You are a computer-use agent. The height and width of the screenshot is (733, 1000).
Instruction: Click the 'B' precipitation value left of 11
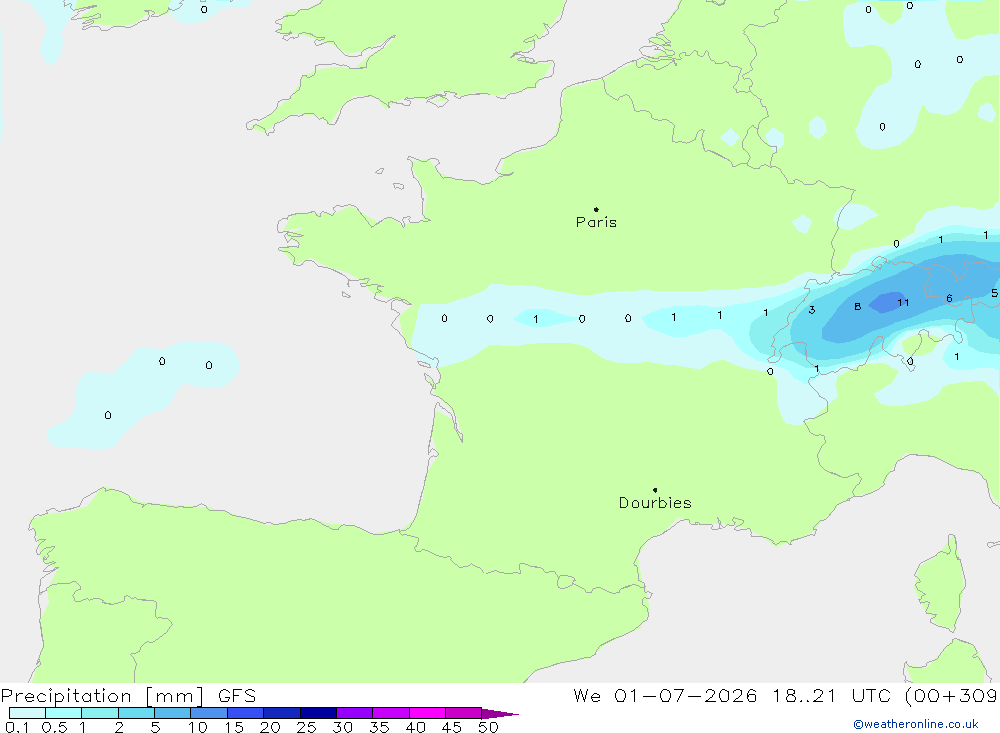coord(858,307)
